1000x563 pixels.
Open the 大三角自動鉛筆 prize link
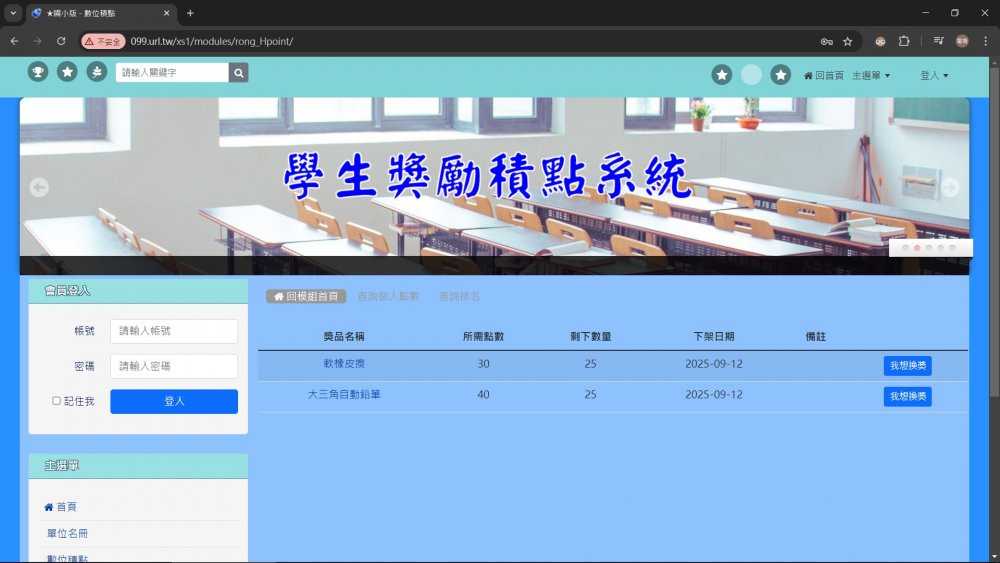[344, 395]
